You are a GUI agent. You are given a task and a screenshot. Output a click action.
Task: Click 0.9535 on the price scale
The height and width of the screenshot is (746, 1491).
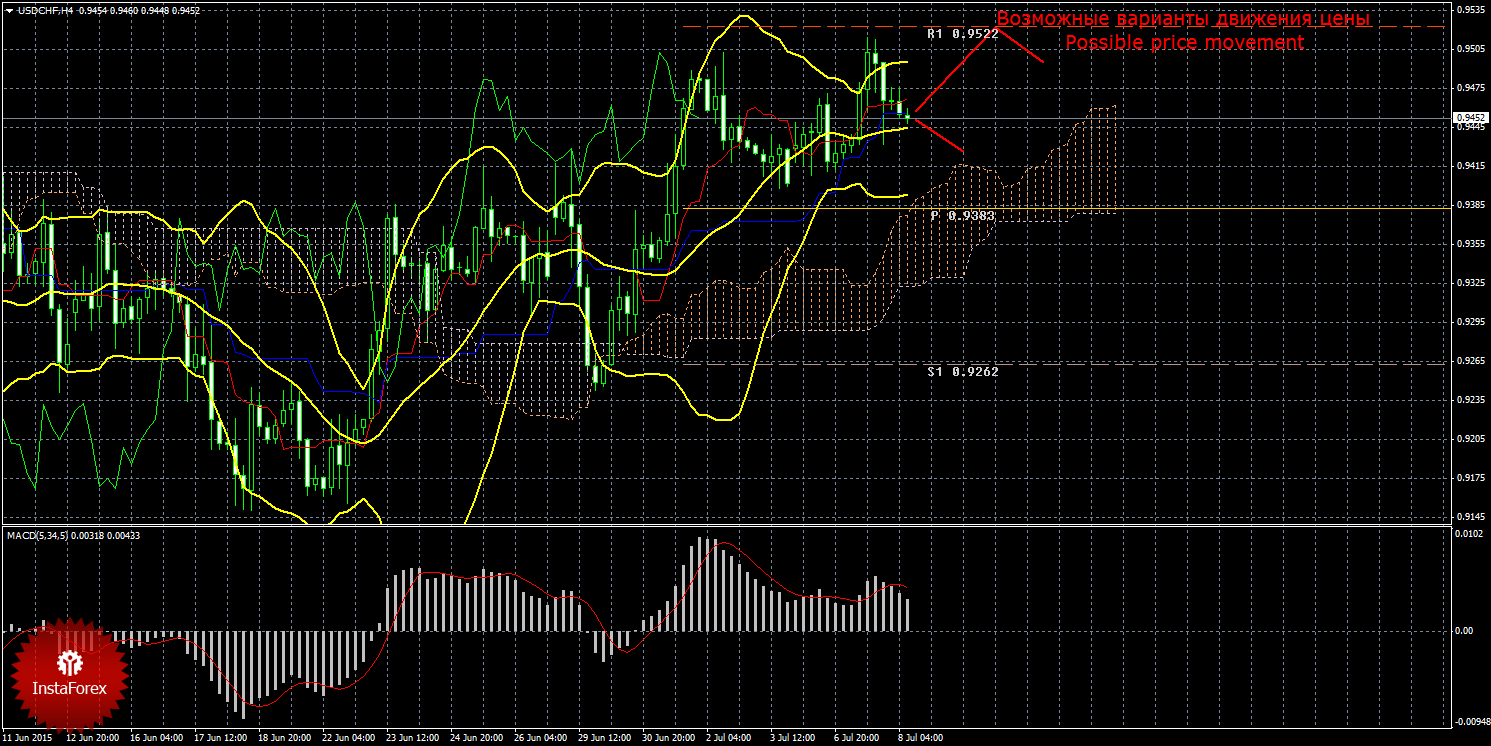tap(1469, 9)
